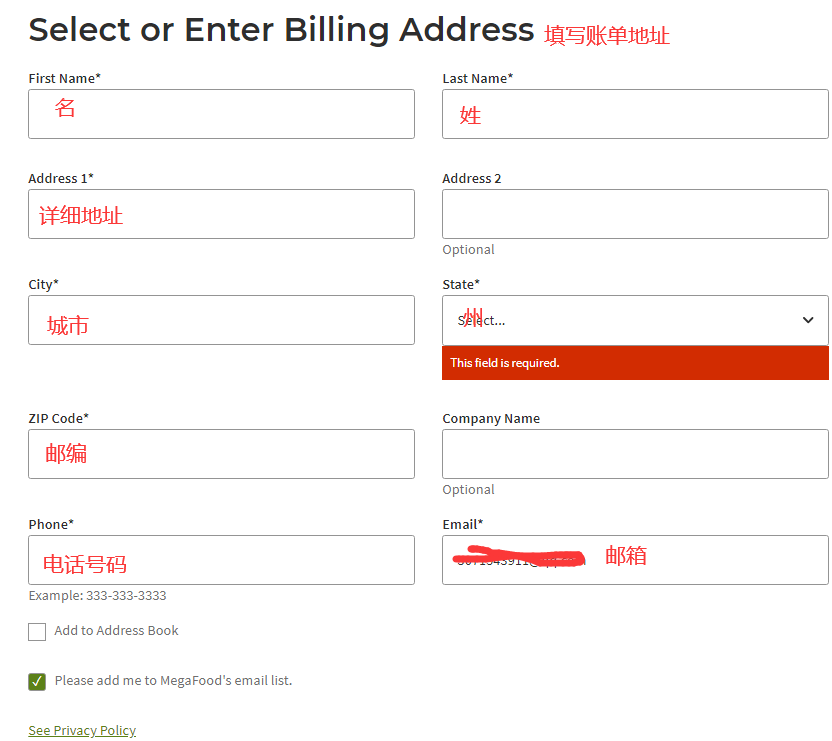Click the 'Add to Address Book' label text
The image size is (832, 741).
116,631
